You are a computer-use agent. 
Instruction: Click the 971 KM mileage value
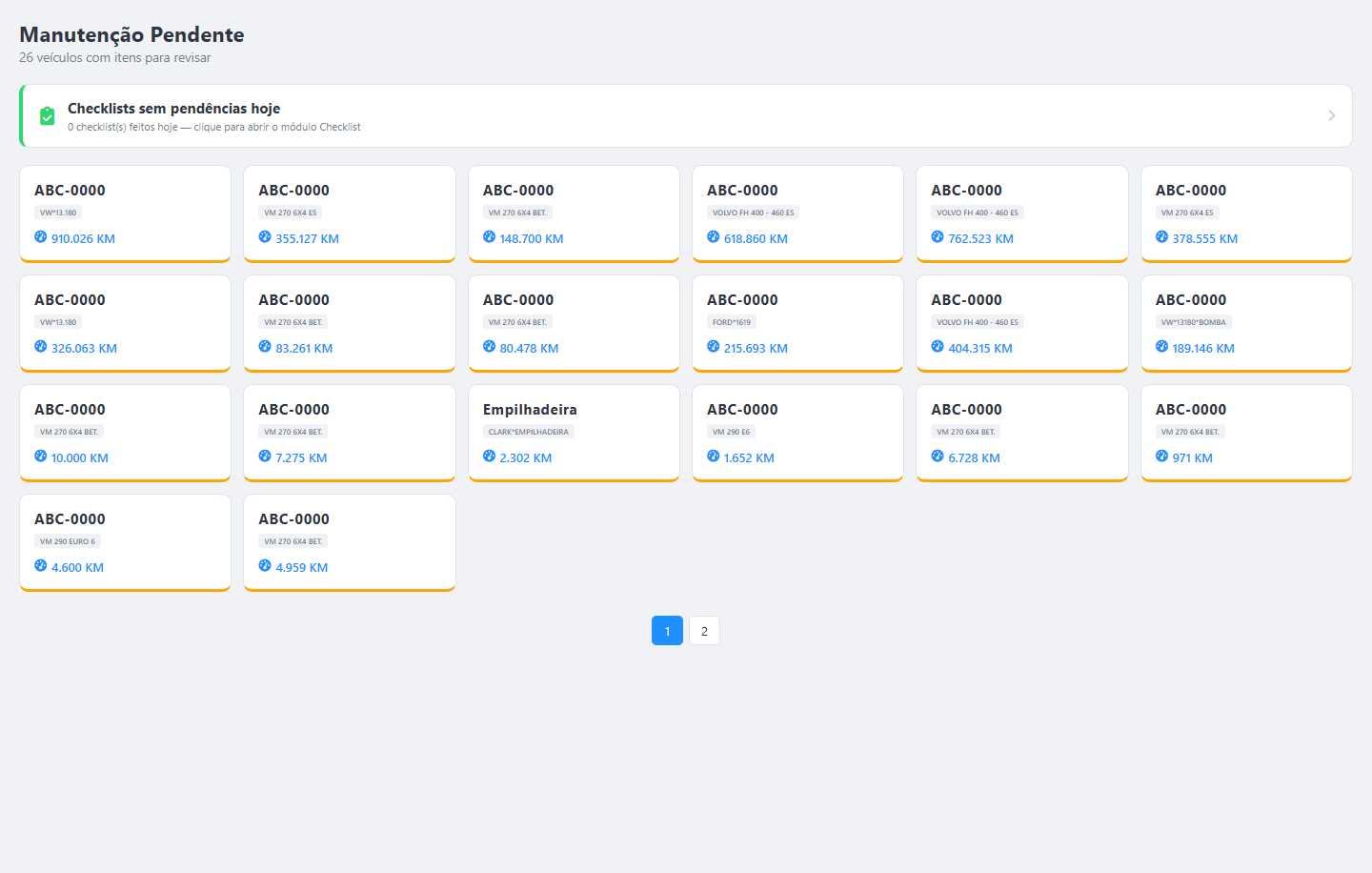[x=1193, y=458]
